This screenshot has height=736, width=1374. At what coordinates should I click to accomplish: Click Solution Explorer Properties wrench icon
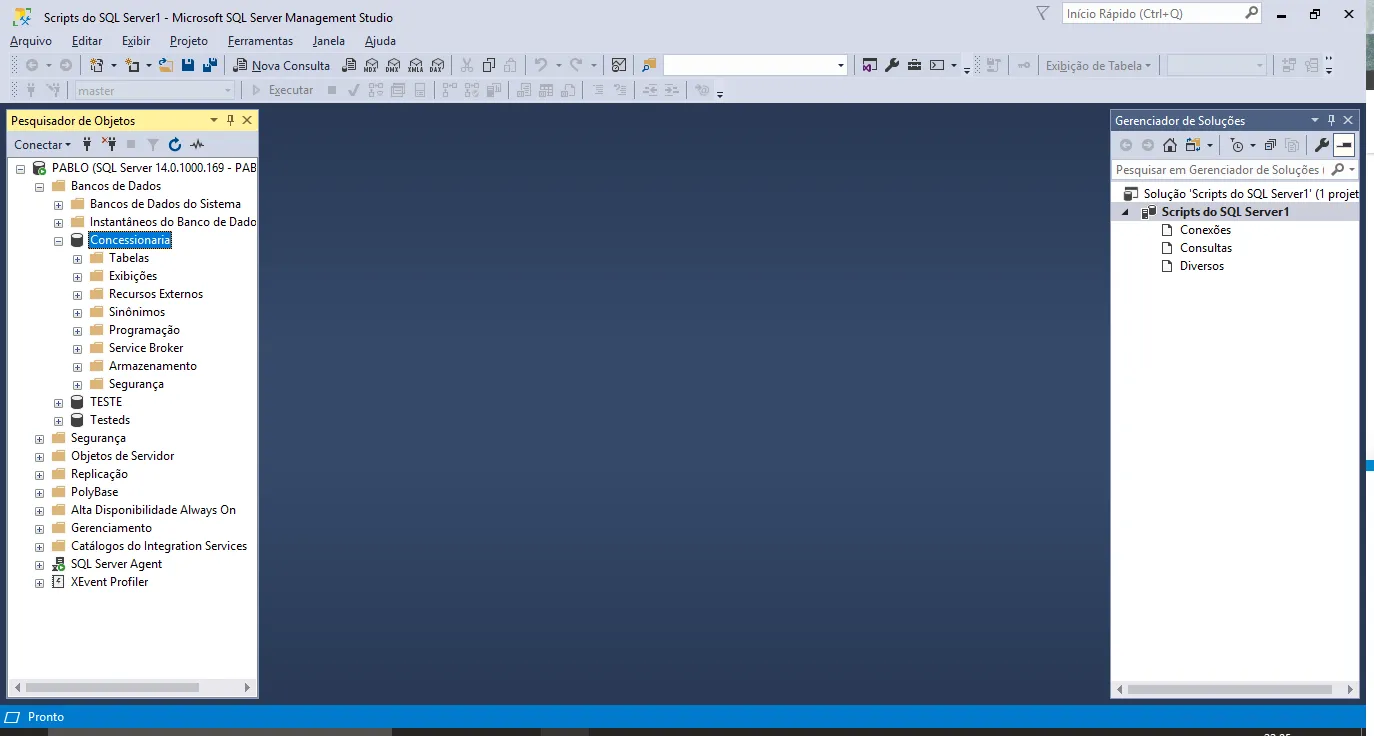click(x=1321, y=145)
